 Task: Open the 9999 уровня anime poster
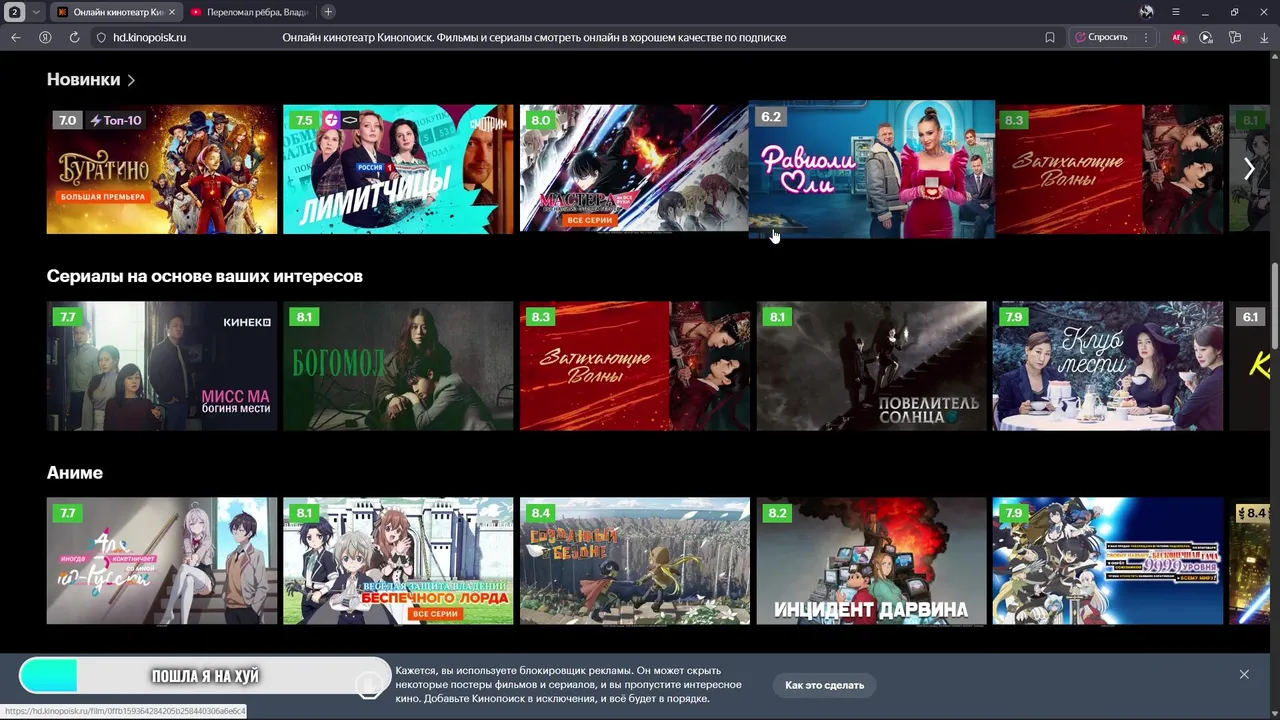(x=1108, y=561)
